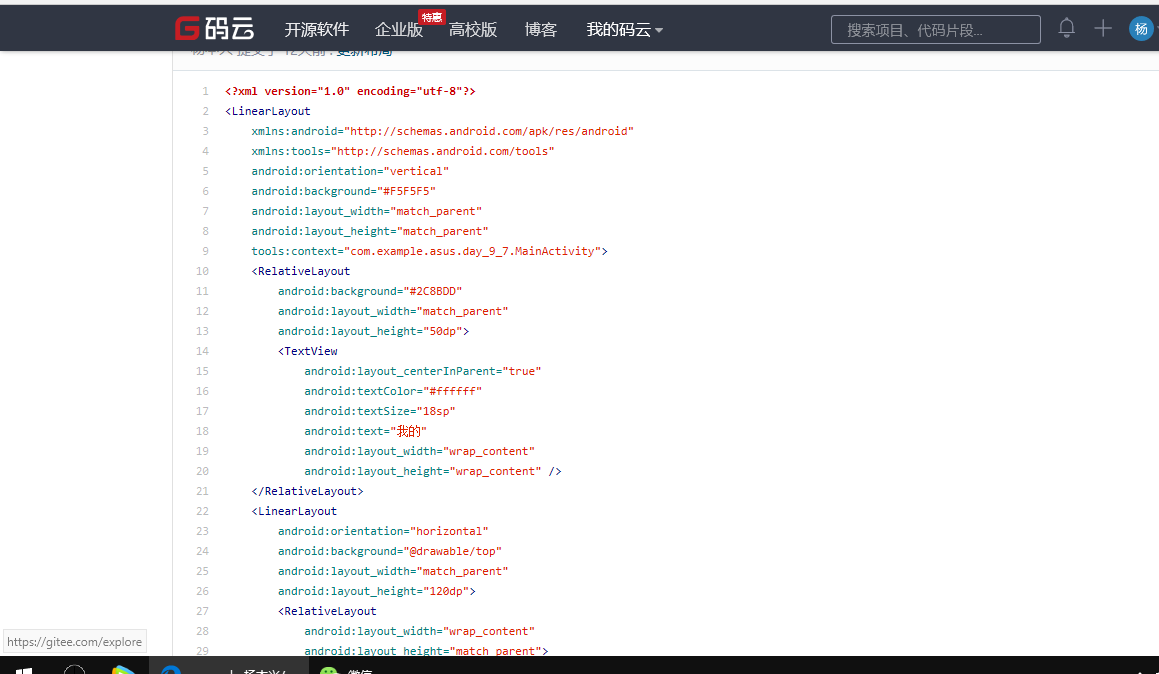
Task: Click line number 22 in the code gutter
Action: (203, 511)
